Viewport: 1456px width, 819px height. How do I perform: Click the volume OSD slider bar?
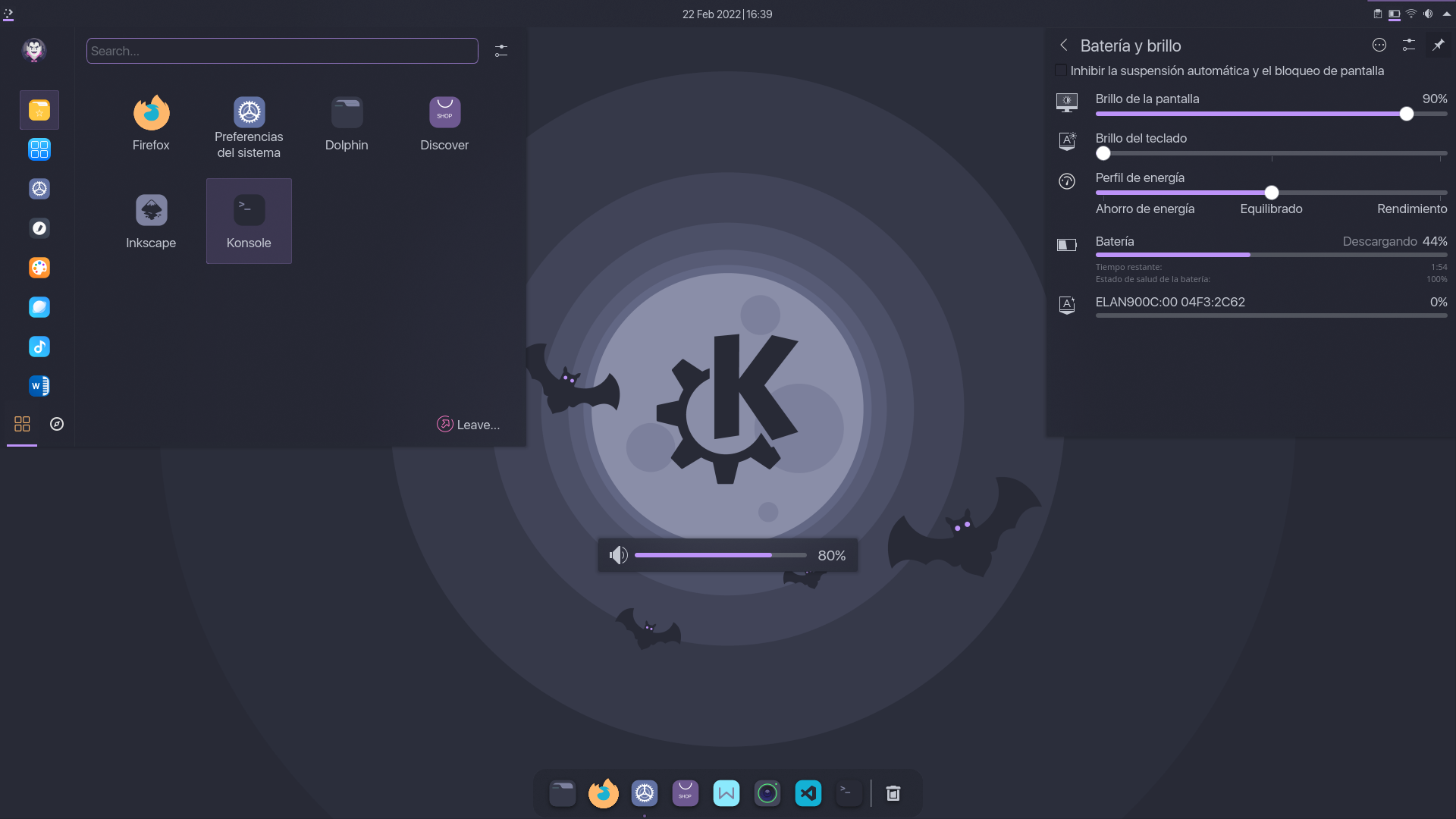coord(720,555)
